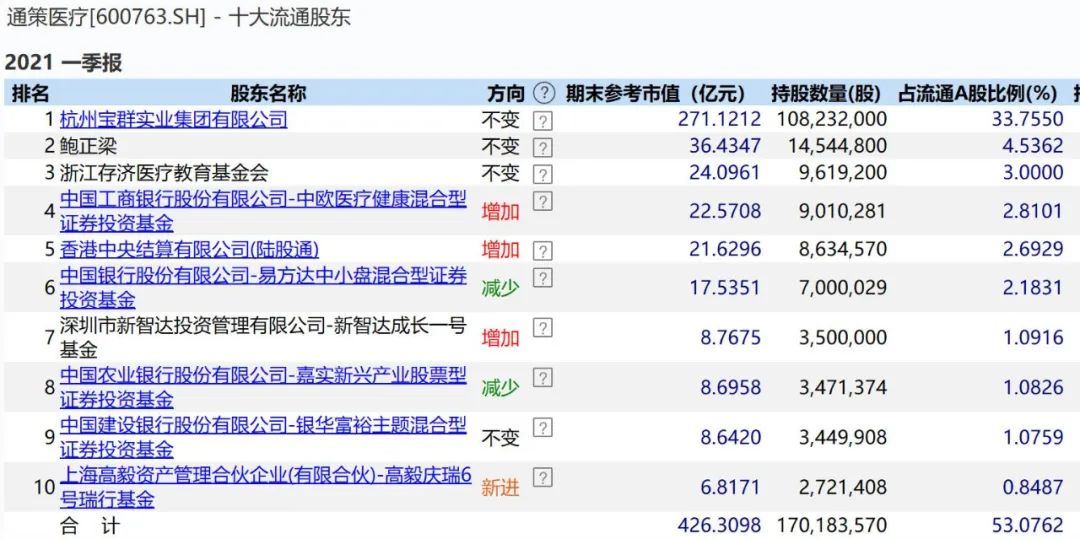The width and height of the screenshot is (1080, 539).
Task: Click total market value 426.3098
Action: coord(720,527)
